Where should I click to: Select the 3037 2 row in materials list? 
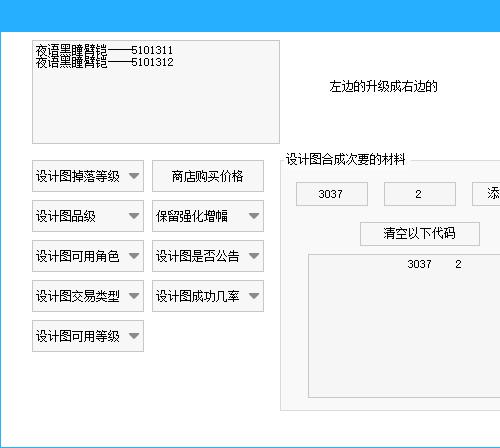click(405, 264)
